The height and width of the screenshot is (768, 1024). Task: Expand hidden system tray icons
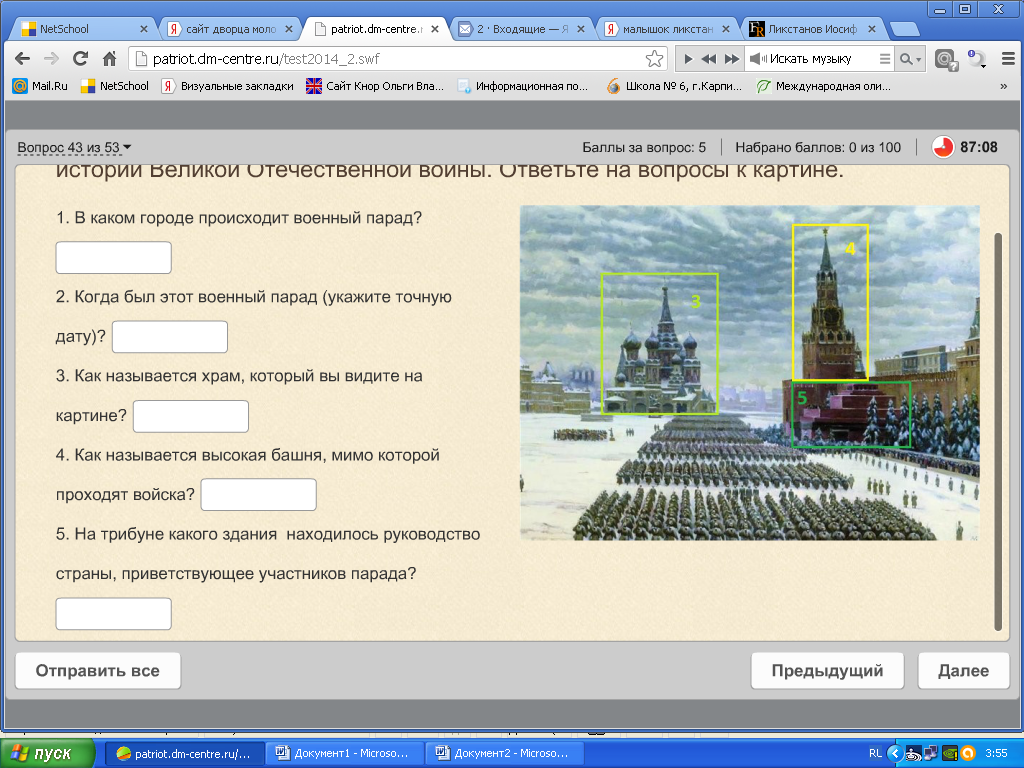895,754
